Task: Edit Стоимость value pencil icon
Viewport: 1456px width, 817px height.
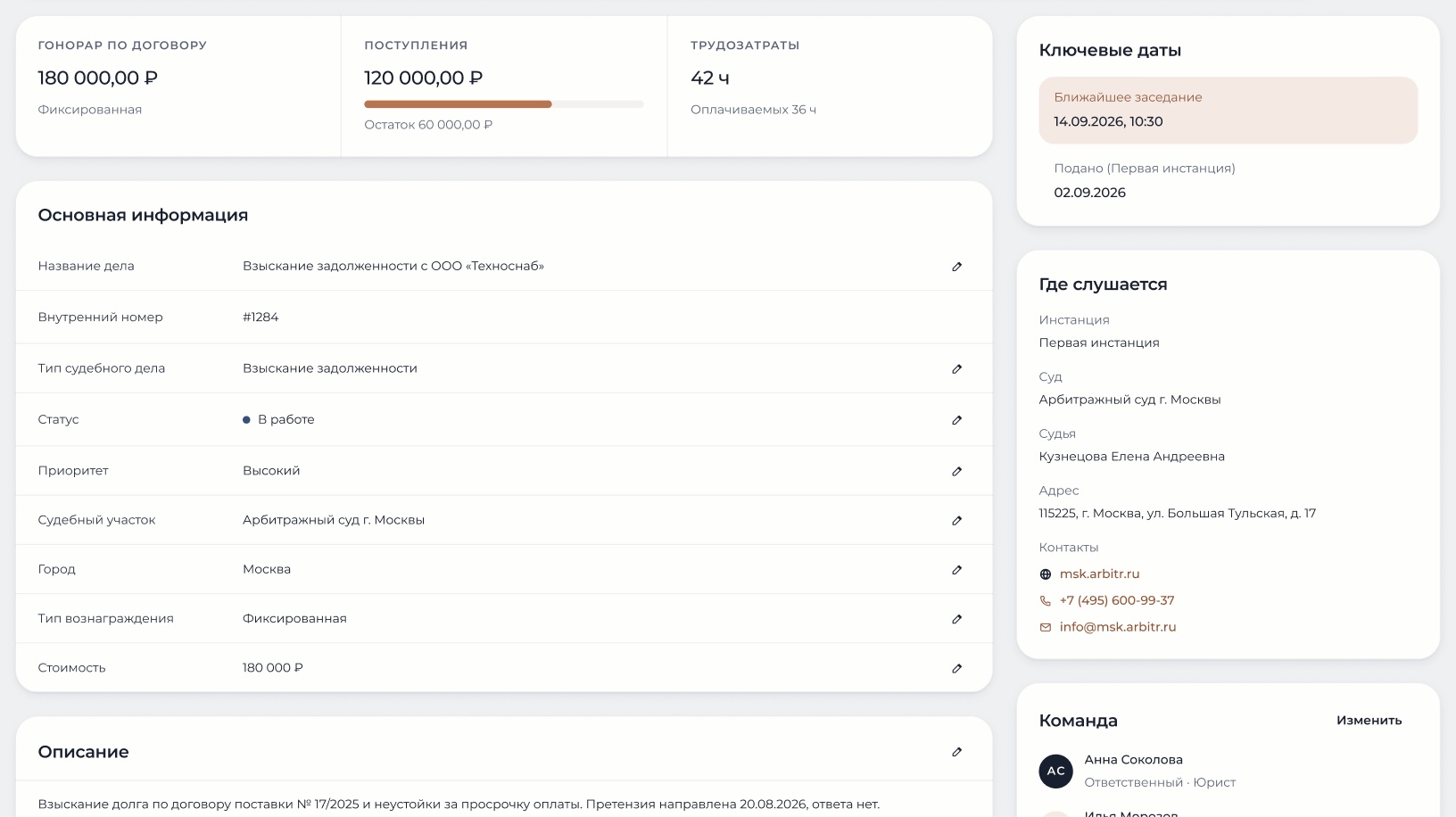Action: click(x=956, y=669)
